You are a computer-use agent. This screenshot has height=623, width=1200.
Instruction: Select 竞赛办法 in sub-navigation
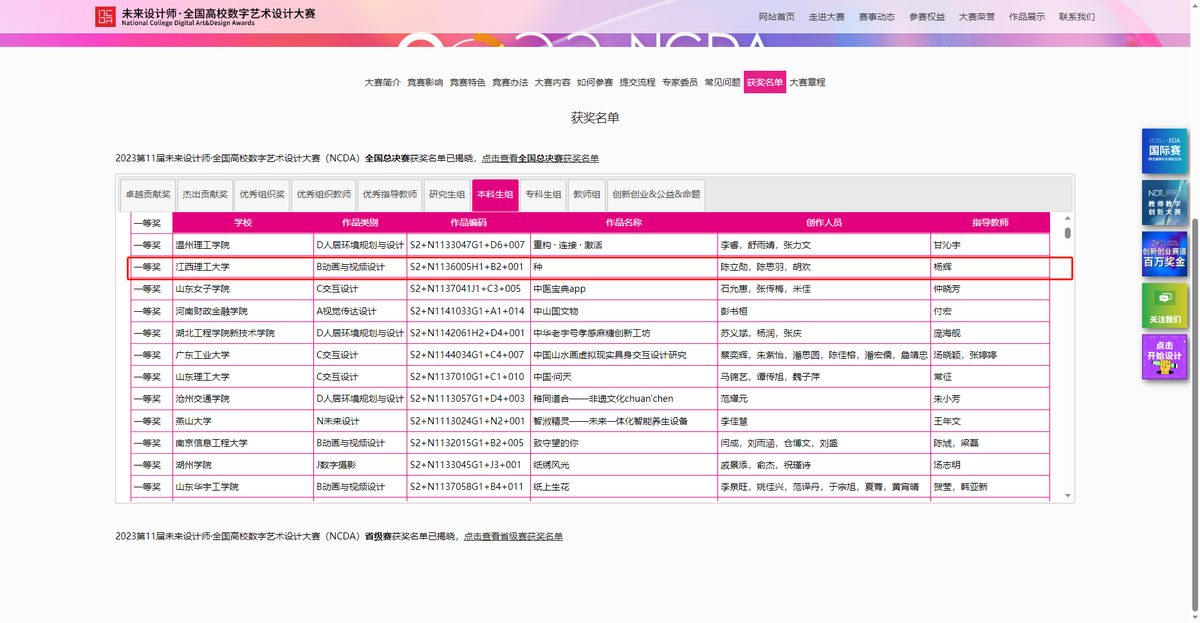tap(510, 82)
